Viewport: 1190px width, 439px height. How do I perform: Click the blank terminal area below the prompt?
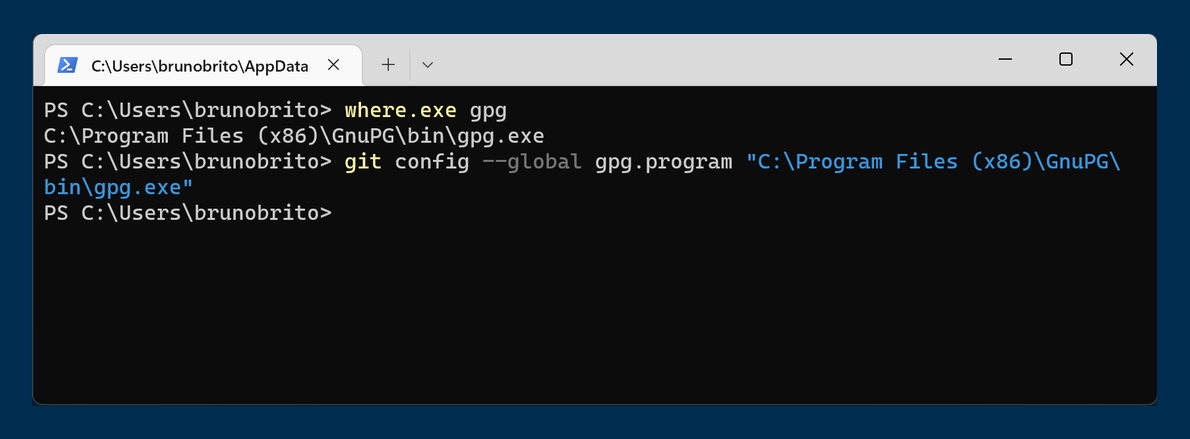tap(595, 320)
